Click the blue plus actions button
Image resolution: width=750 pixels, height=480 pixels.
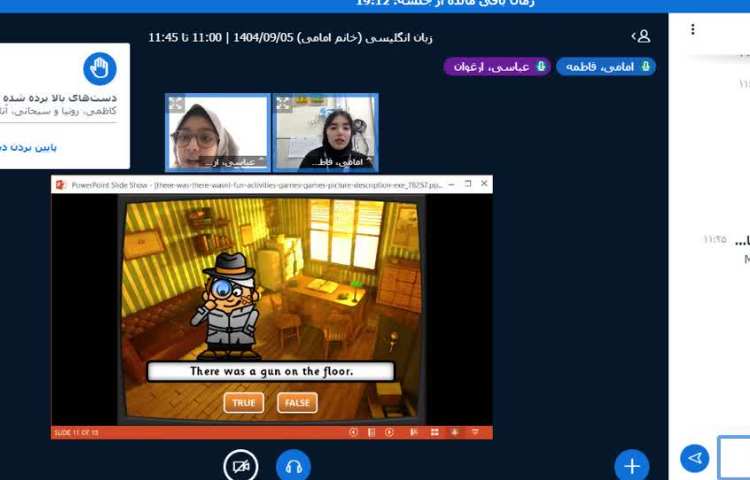(632, 465)
